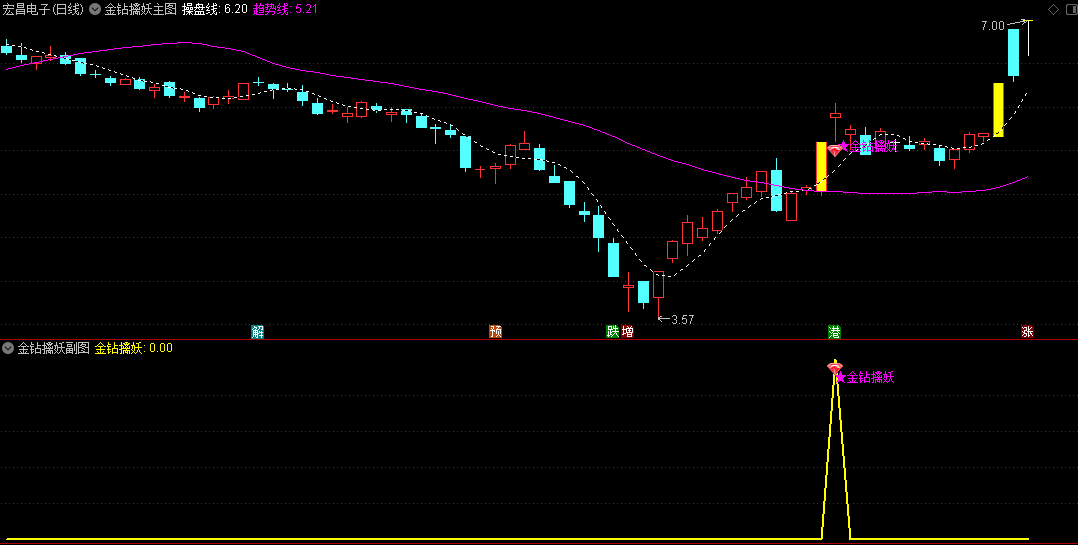This screenshot has width=1078, height=545.
Task: Click the 金钻擒妖副图 indicator name
Action: pyautogui.click(x=54, y=348)
